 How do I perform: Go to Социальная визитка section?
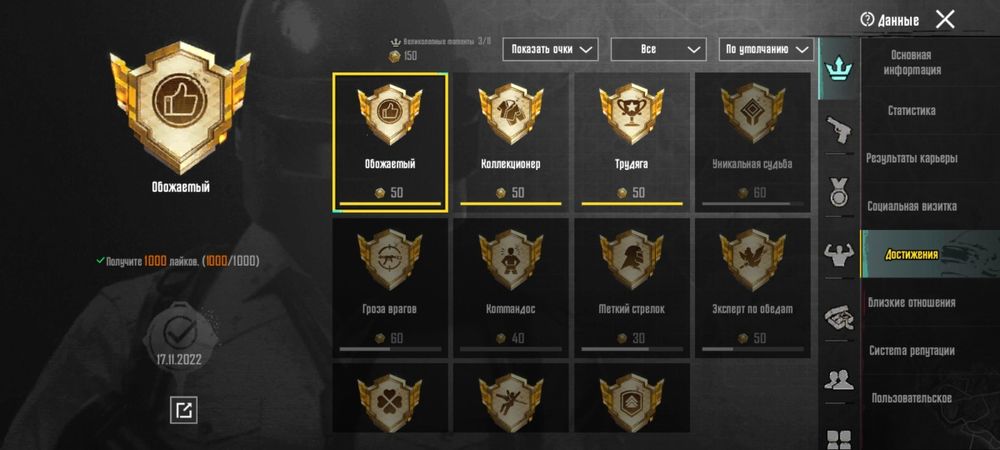tap(911, 207)
